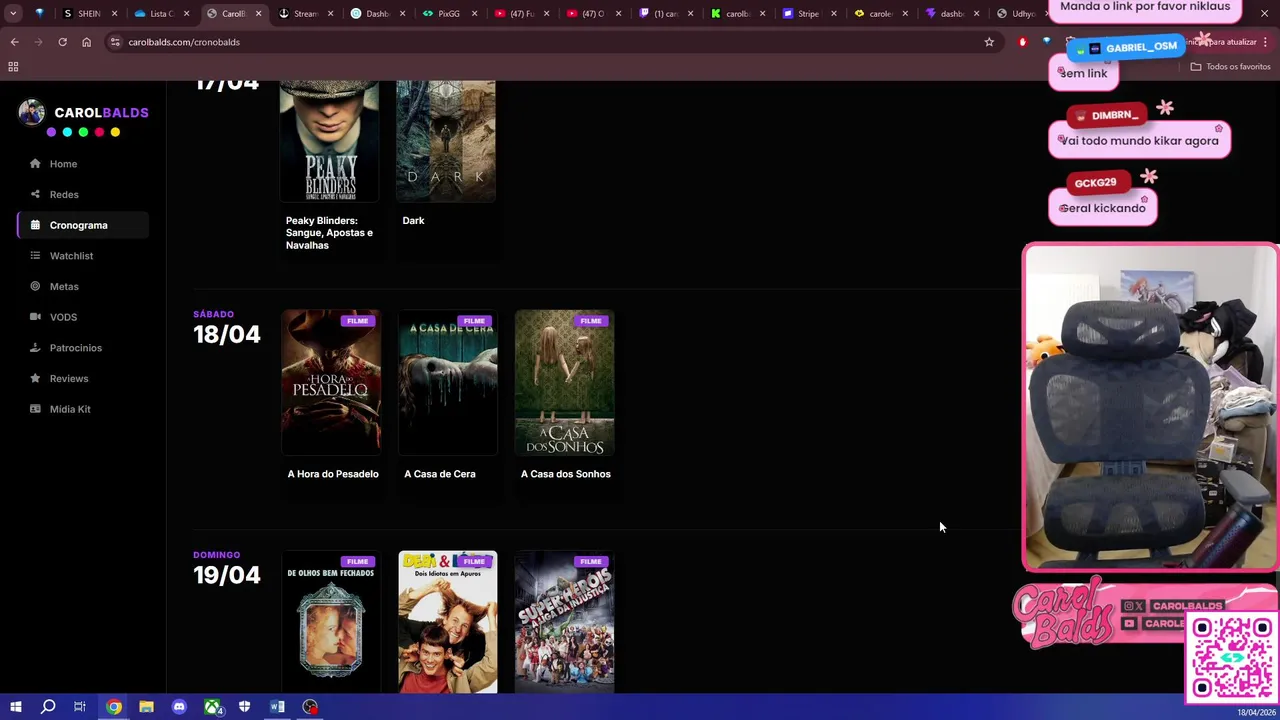
Task: Click the yellow dot under CarolBalds logo
Action: point(115,132)
